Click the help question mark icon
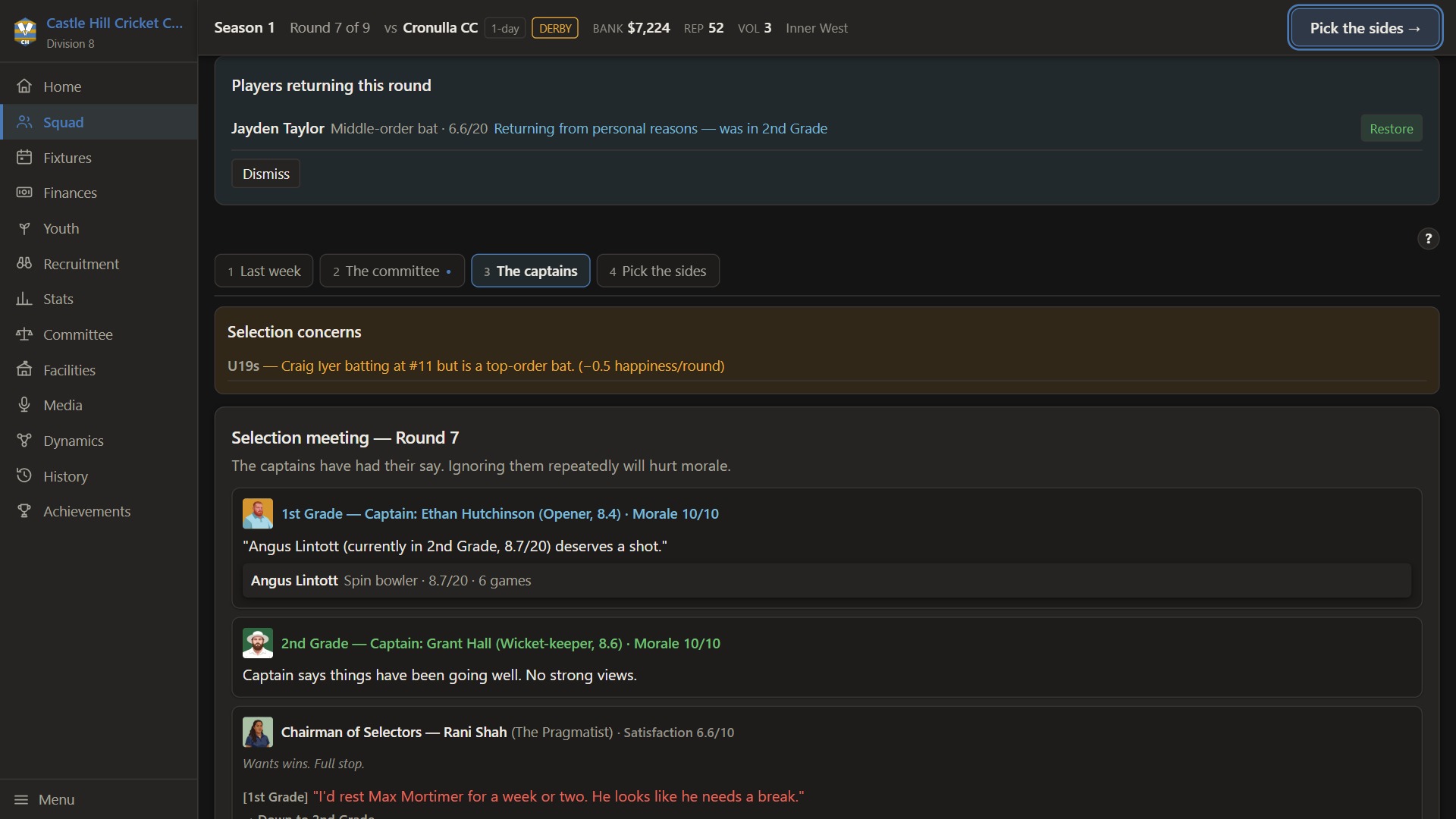The height and width of the screenshot is (819, 1456). click(1428, 239)
